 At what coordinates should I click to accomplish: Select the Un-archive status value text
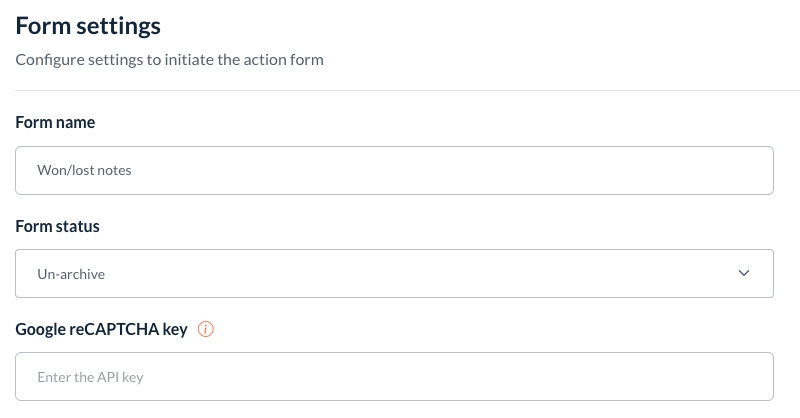click(65, 273)
